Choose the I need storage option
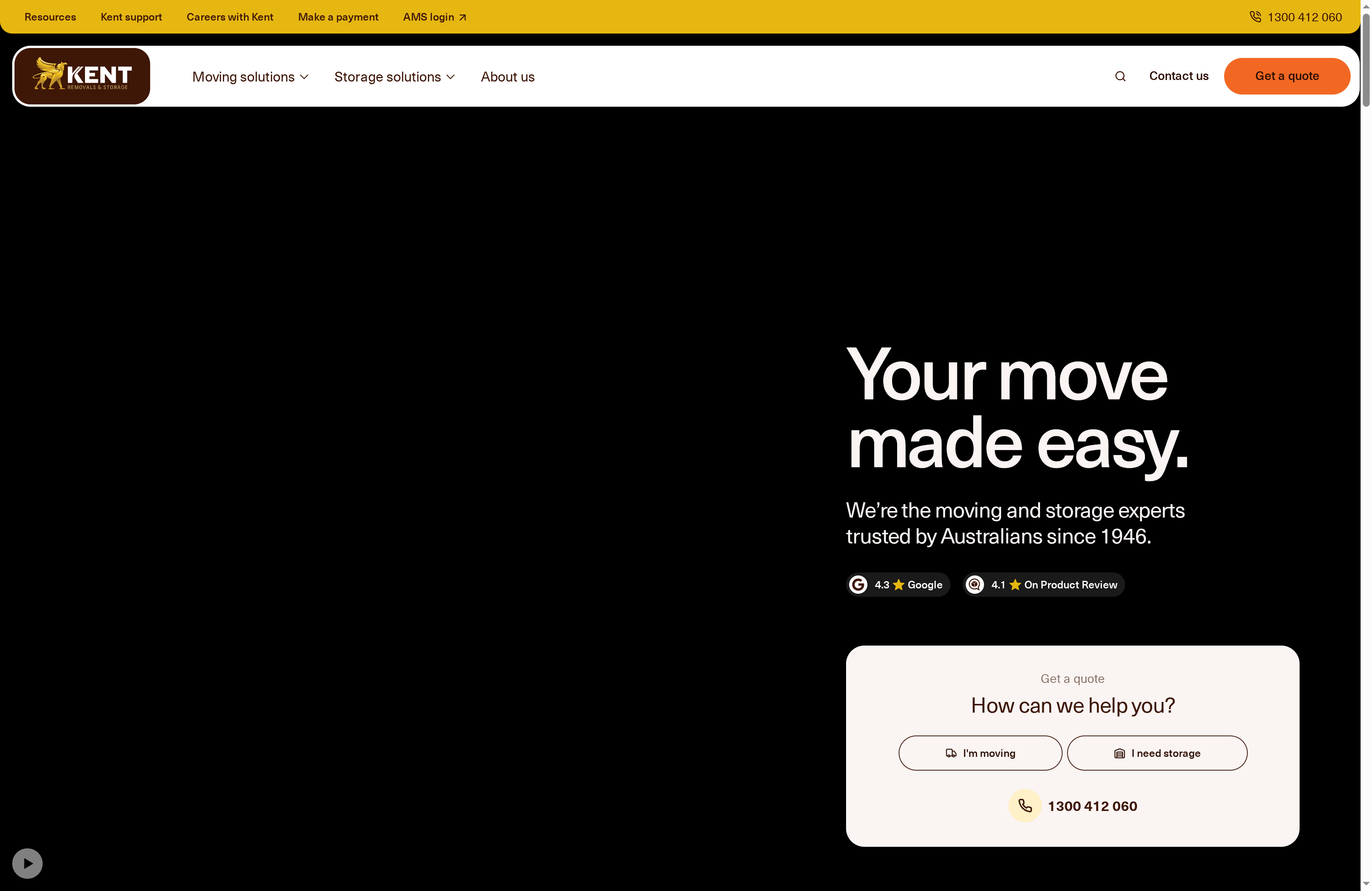The width and height of the screenshot is (1372, 891). tap(1157, 753)
